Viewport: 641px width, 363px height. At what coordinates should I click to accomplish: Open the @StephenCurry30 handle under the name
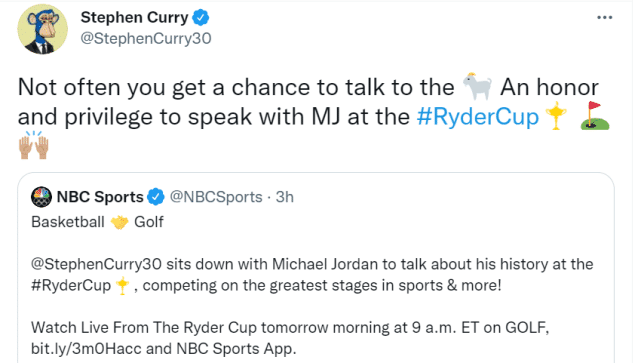[146, 38]
